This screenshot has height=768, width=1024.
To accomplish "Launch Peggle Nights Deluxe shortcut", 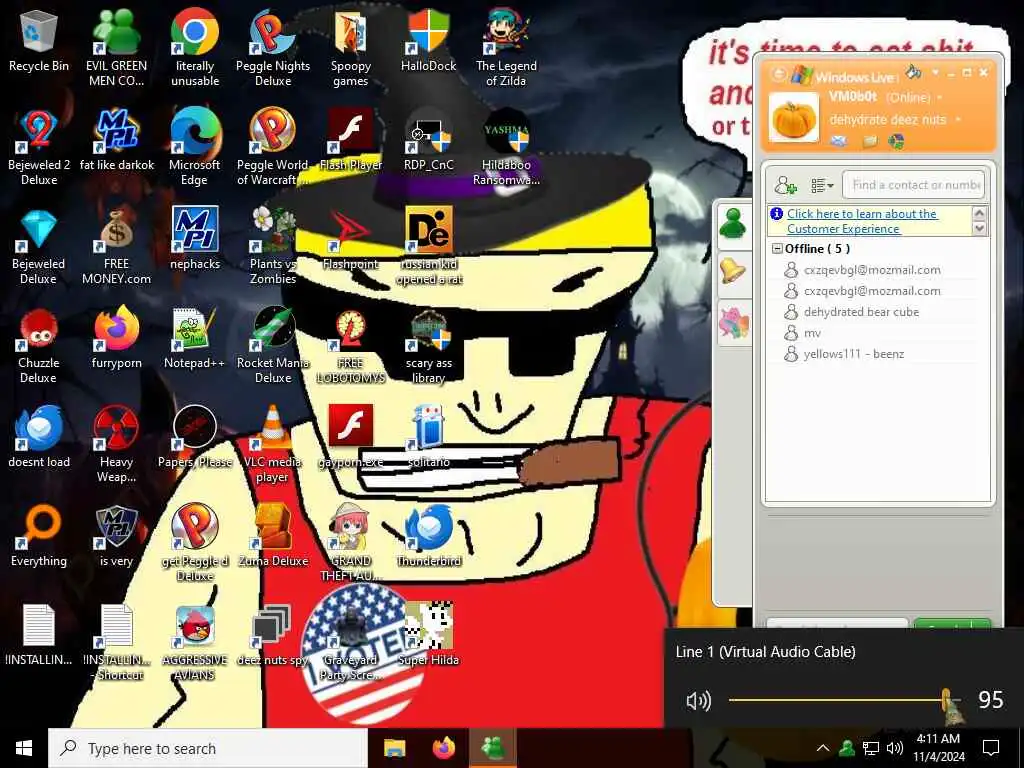I will [273, 47].
